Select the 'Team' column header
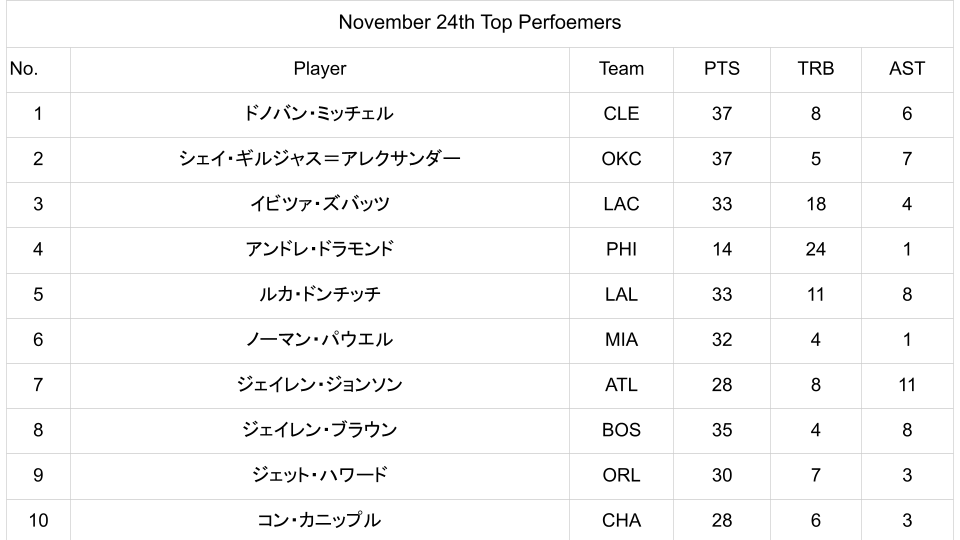The height and width of the screenshot is (540, 960). pos(621,69)
